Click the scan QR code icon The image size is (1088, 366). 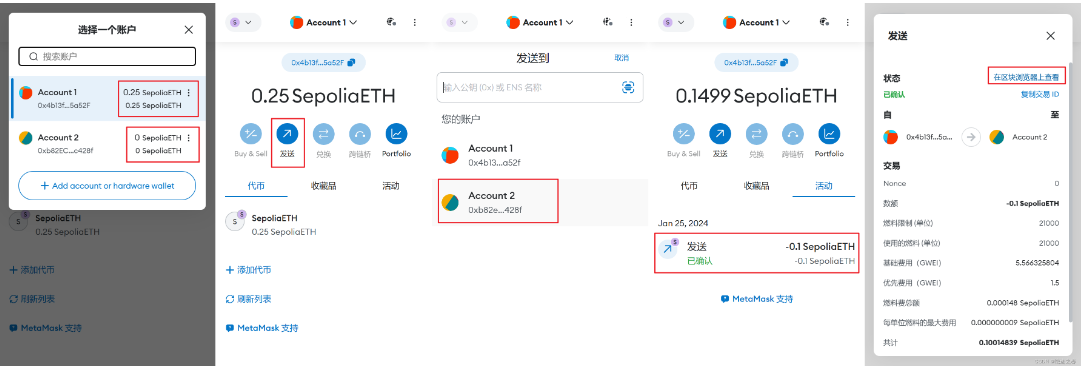628,88
